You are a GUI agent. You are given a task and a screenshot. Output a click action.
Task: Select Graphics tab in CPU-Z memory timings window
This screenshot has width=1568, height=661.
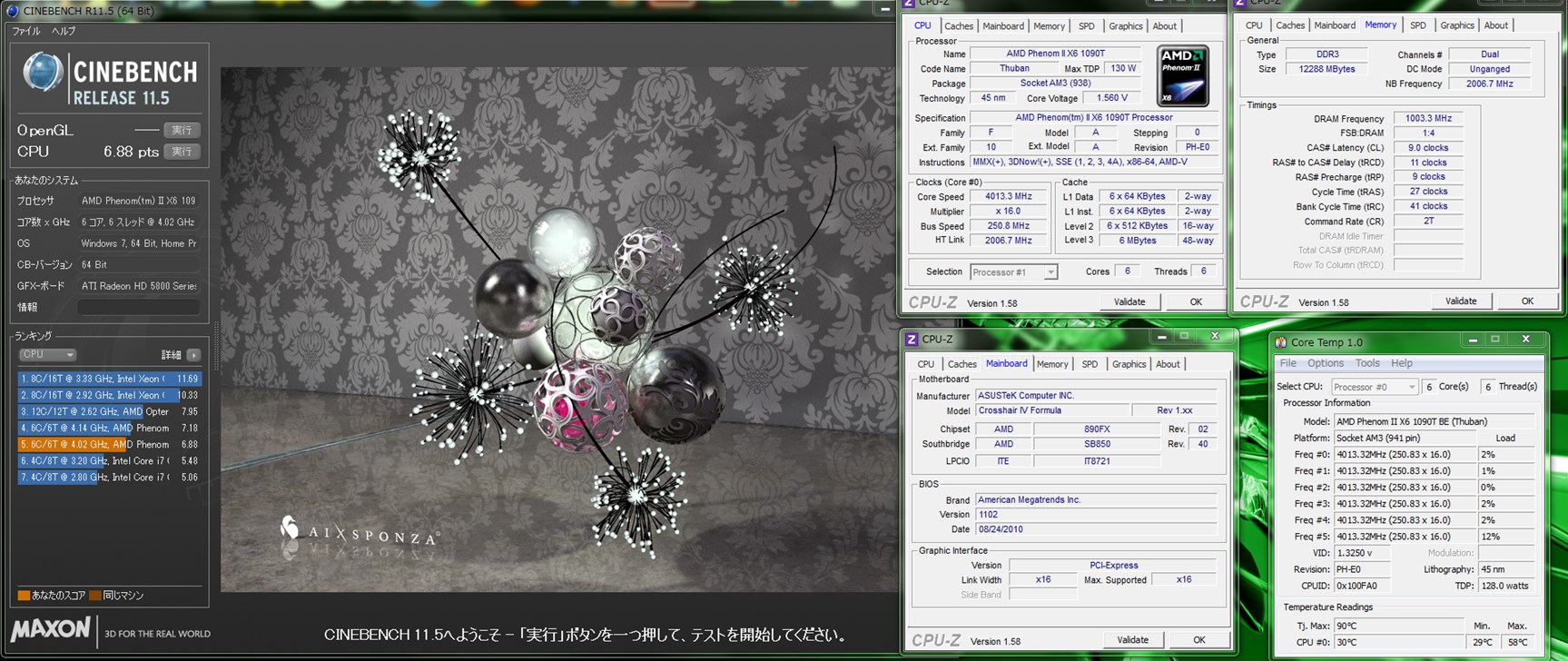click(1457, 25)
